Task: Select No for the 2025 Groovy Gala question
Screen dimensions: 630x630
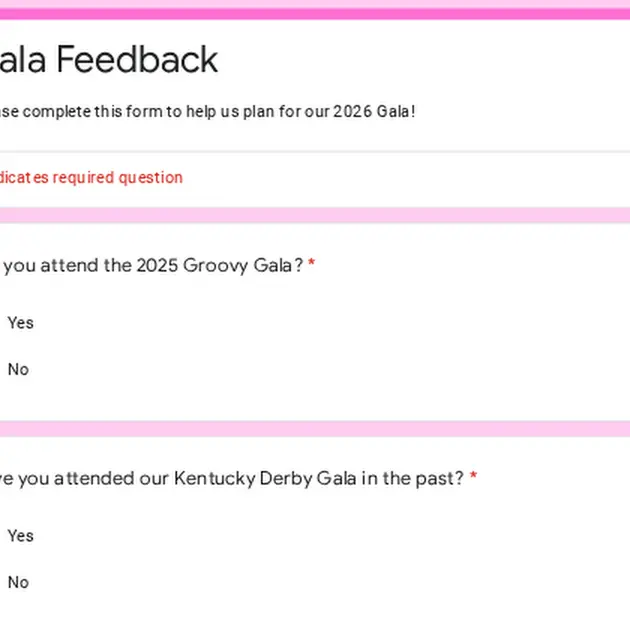Action: click(x=18, y=369)
